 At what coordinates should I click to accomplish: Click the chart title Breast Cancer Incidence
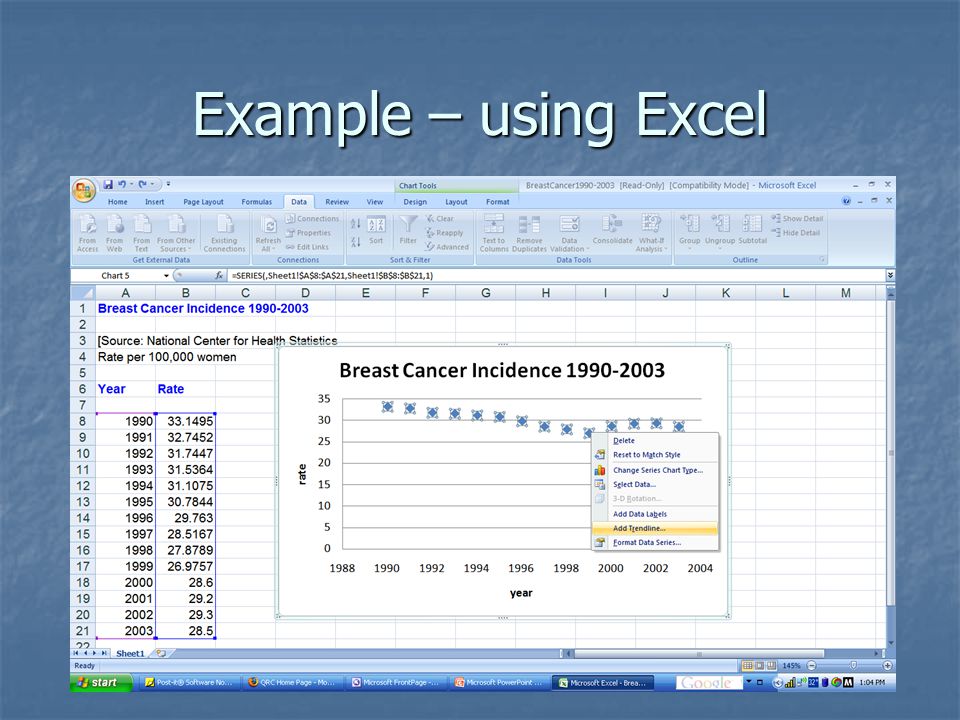(502, 370)
